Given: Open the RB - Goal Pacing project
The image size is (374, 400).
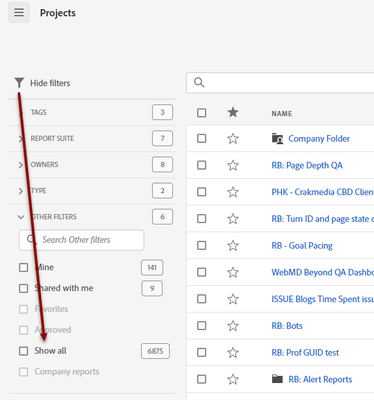Looking at the screenshot, I should 302,246.
